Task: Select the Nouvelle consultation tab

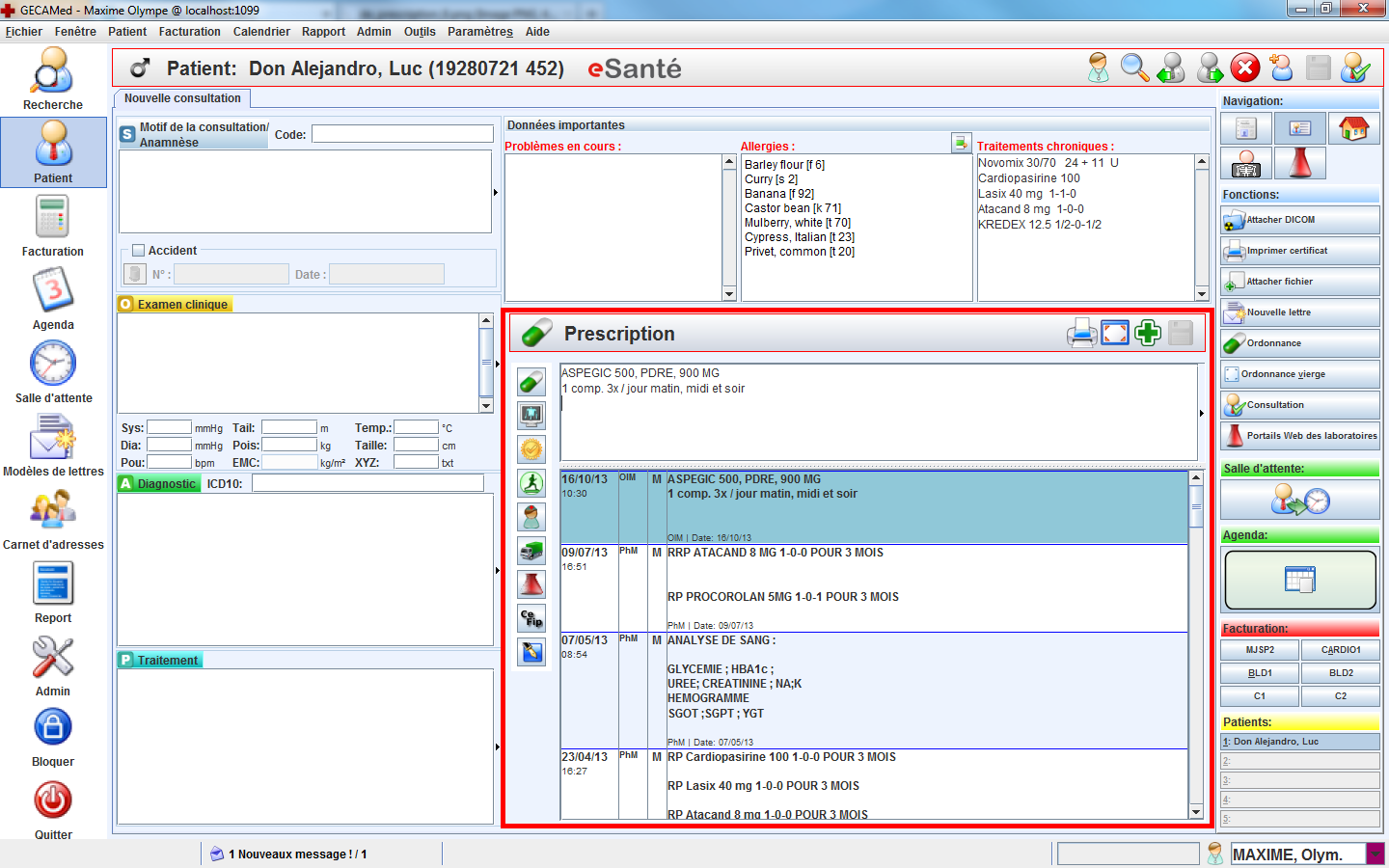Action: 182,98
